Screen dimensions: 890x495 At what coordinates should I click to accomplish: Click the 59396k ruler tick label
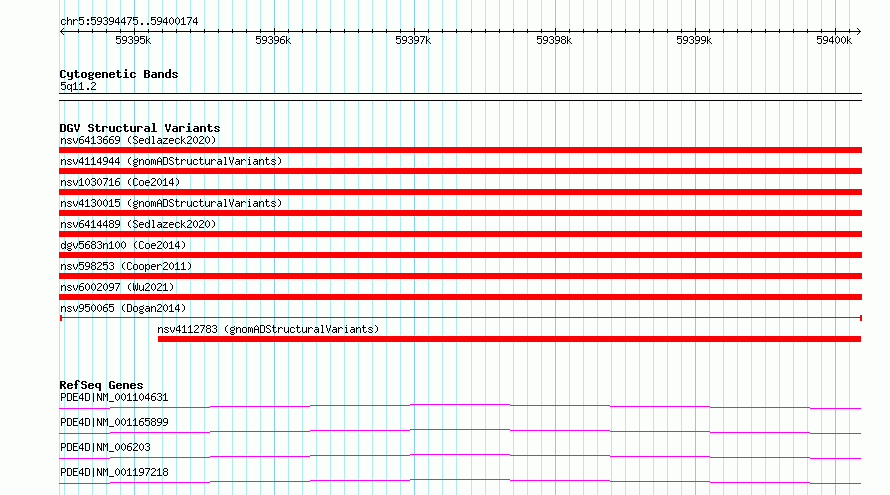click(x=273, y=40)
